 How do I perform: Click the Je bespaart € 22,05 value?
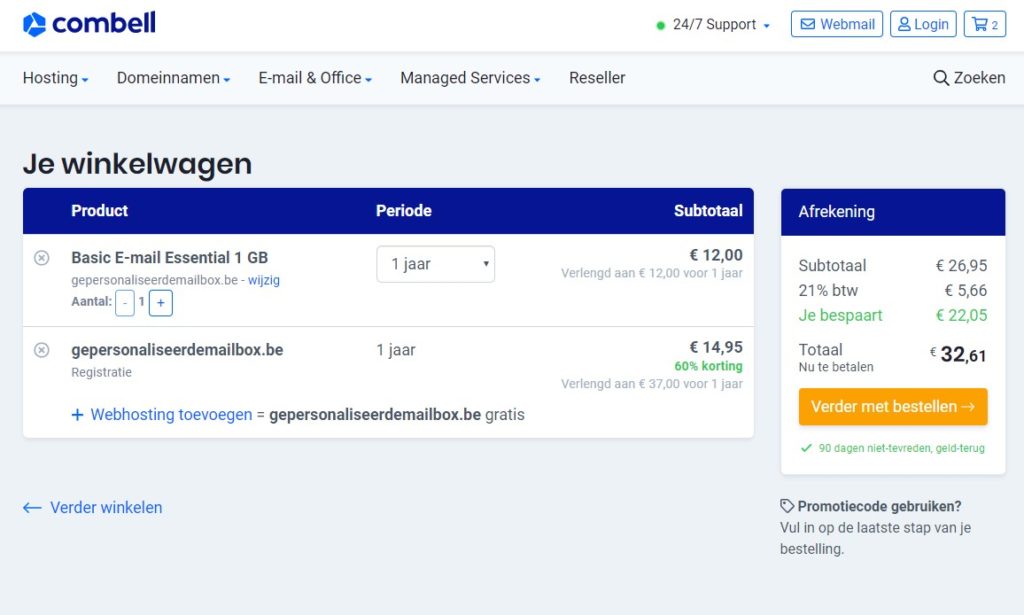pyautogui.click(x=961, y=315)
